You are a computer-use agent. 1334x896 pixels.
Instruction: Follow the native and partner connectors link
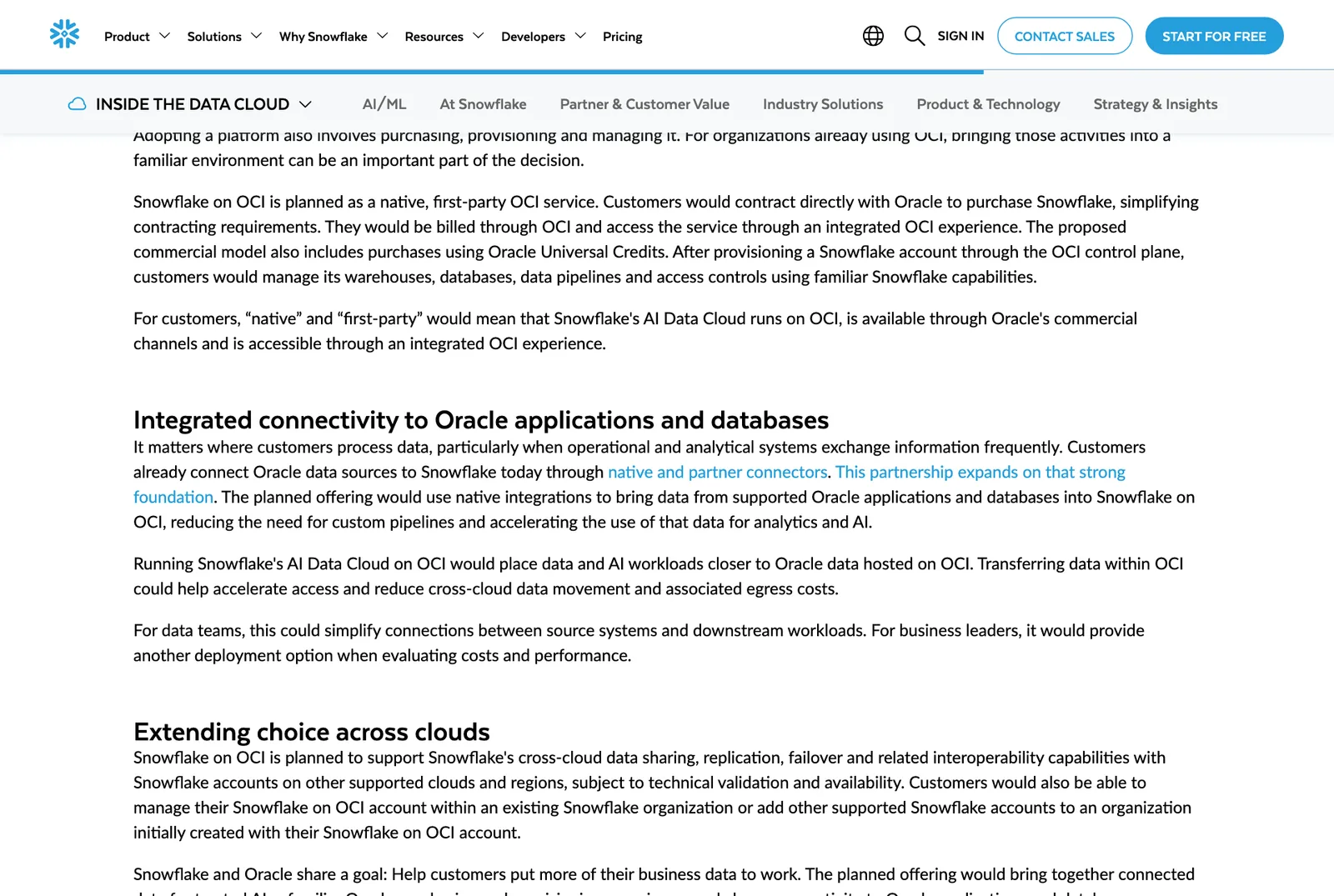pyautogui.click(x=718, y=472)
